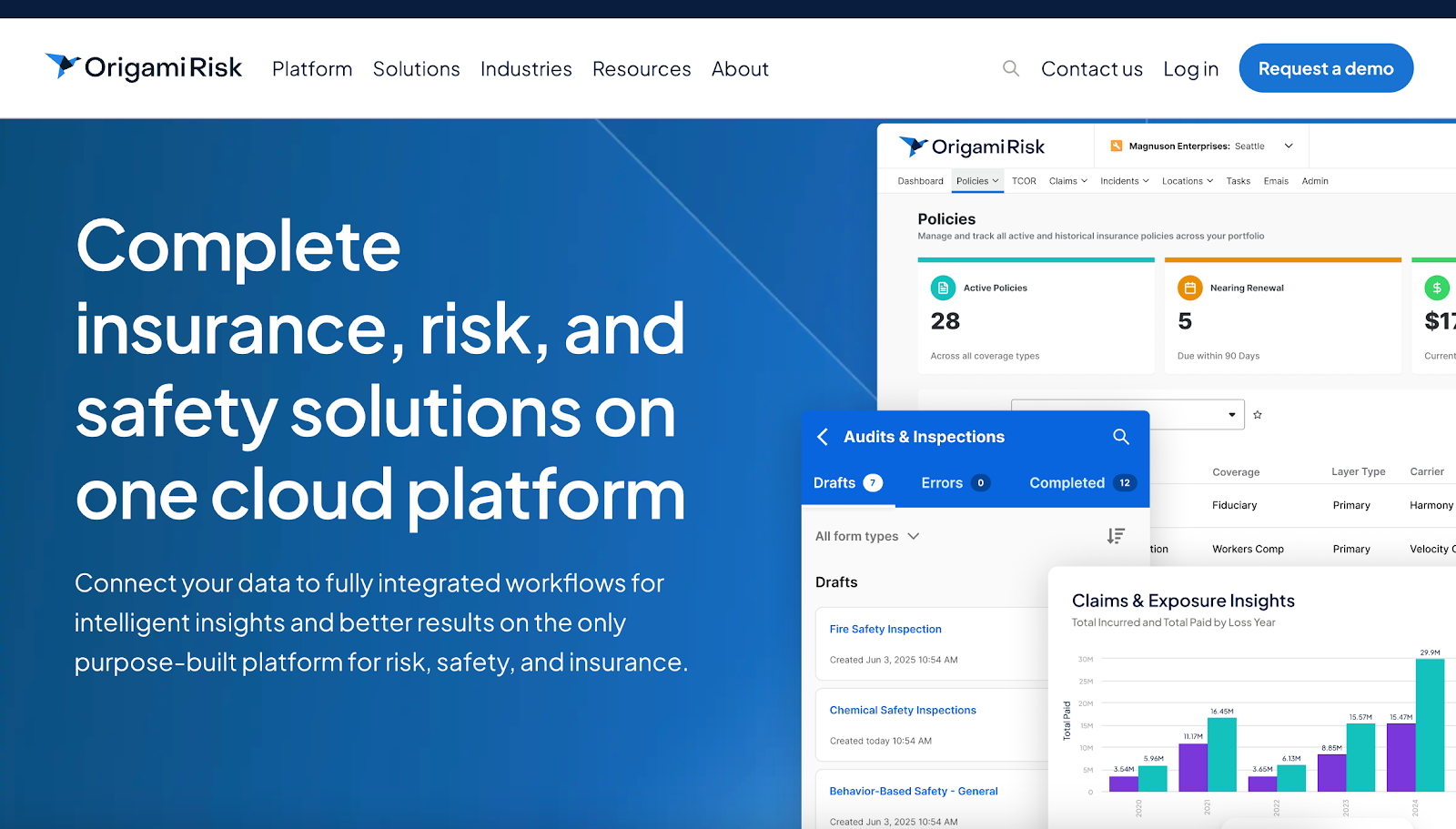This screenshot has width=1456, height=829.
Task: Click the Carrier column header
Action: 1427,471
